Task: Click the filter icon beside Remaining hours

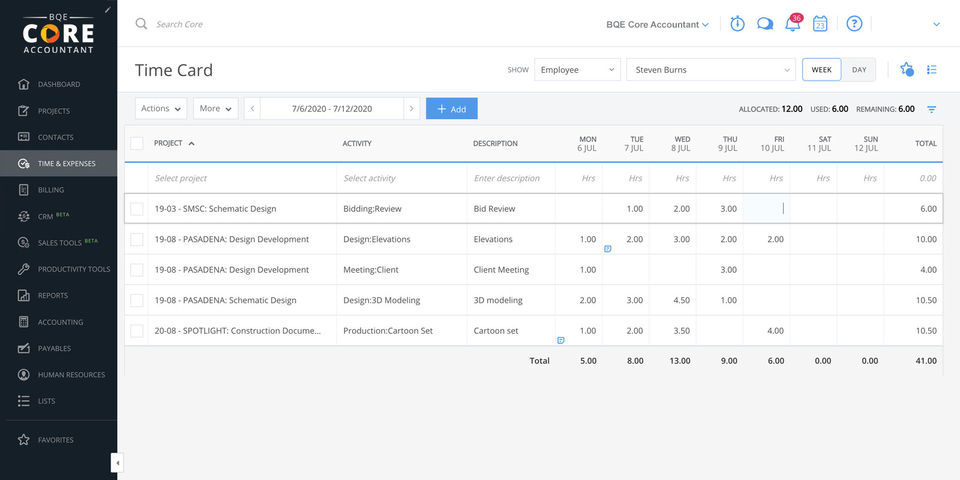Action: (932, 109)
